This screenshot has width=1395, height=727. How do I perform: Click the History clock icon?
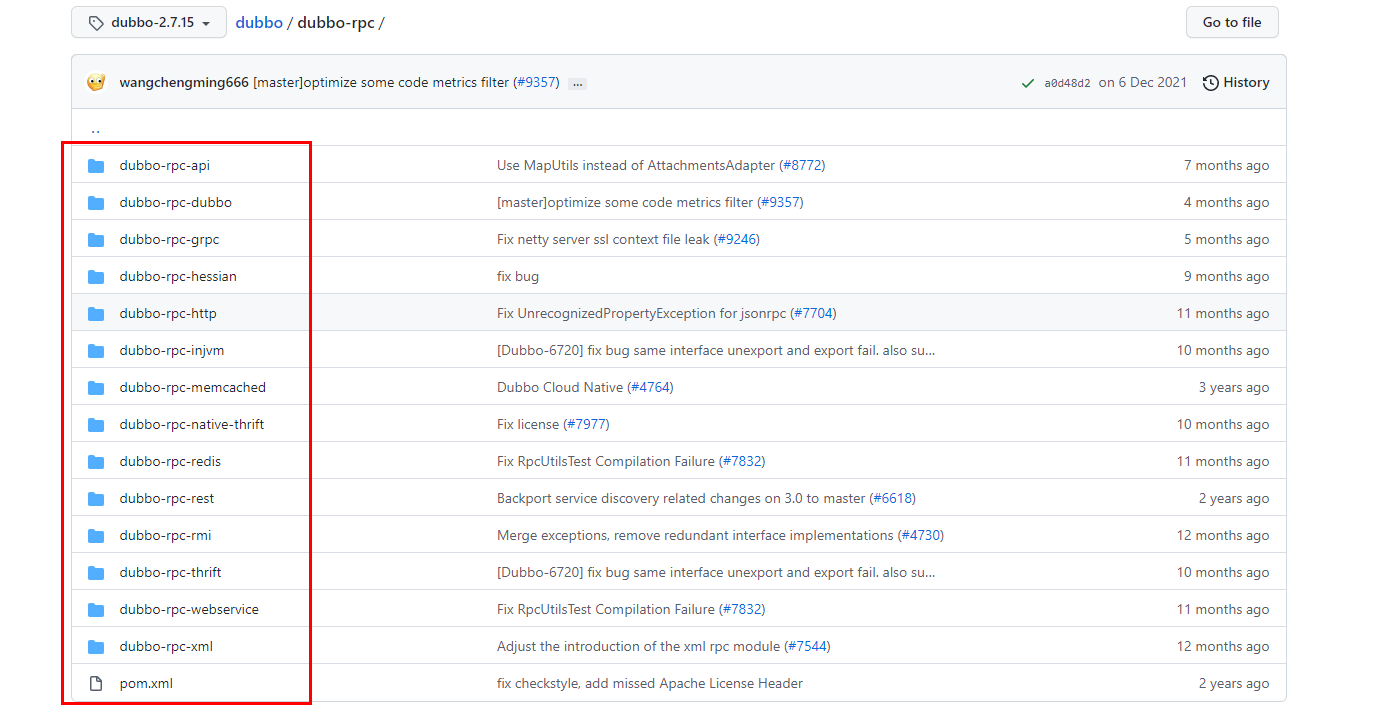(x=1211, y=82)
